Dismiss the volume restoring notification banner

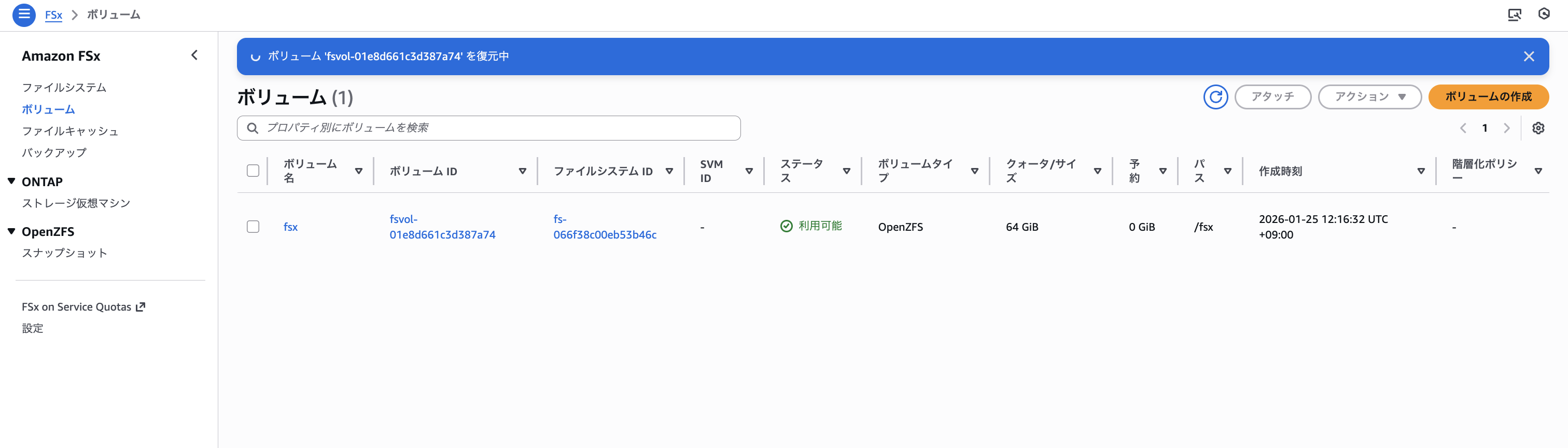coord(1529,57)
